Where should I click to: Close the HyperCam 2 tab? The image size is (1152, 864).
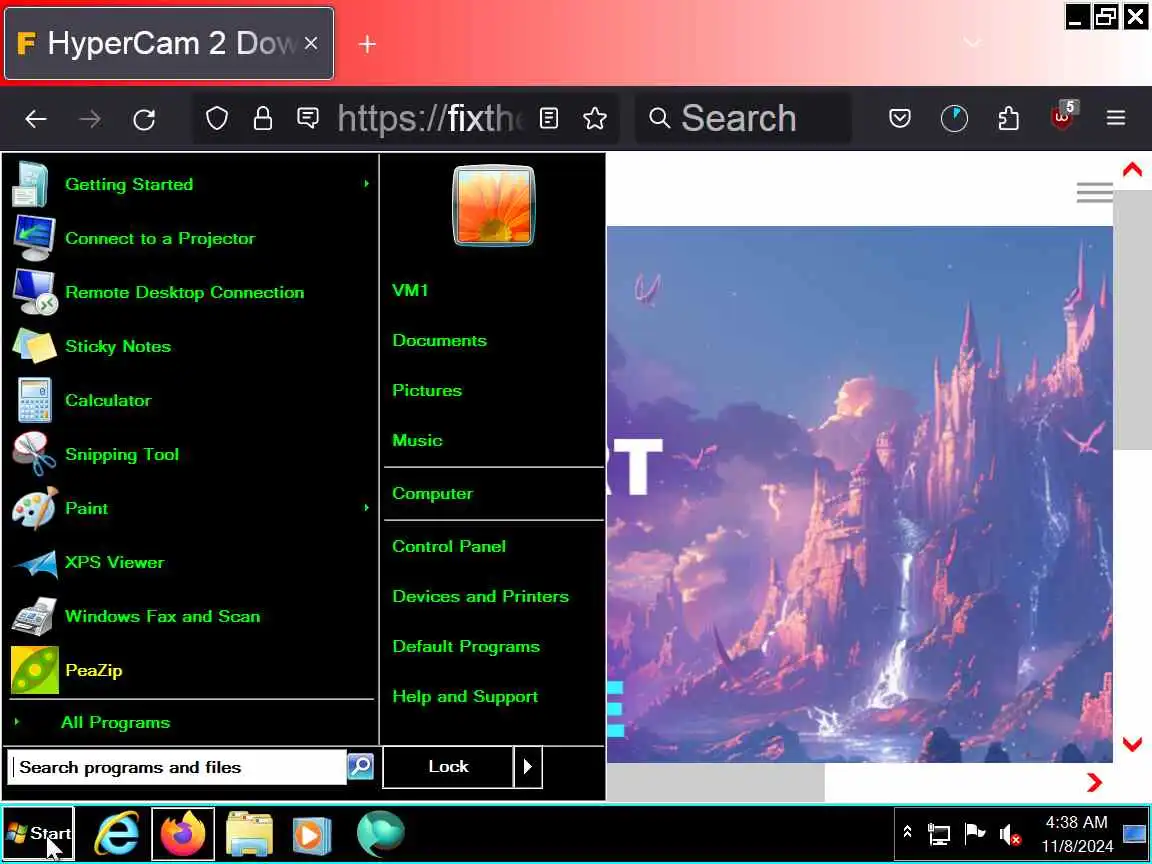311,43
